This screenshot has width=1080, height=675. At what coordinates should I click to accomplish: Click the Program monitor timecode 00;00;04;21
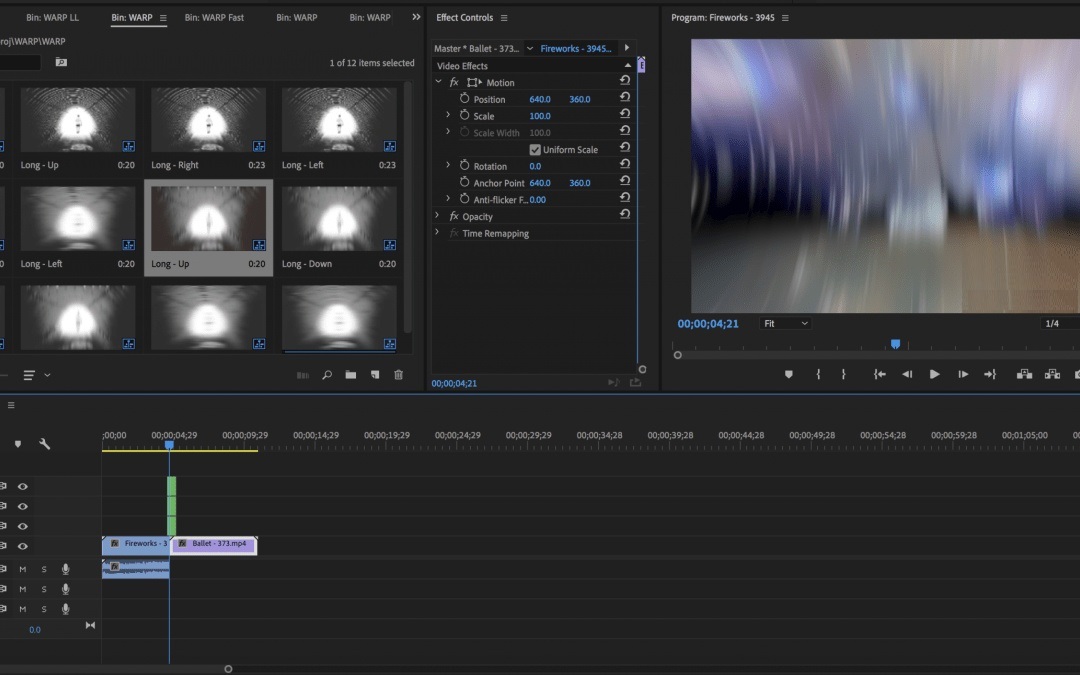click(707, 323)
